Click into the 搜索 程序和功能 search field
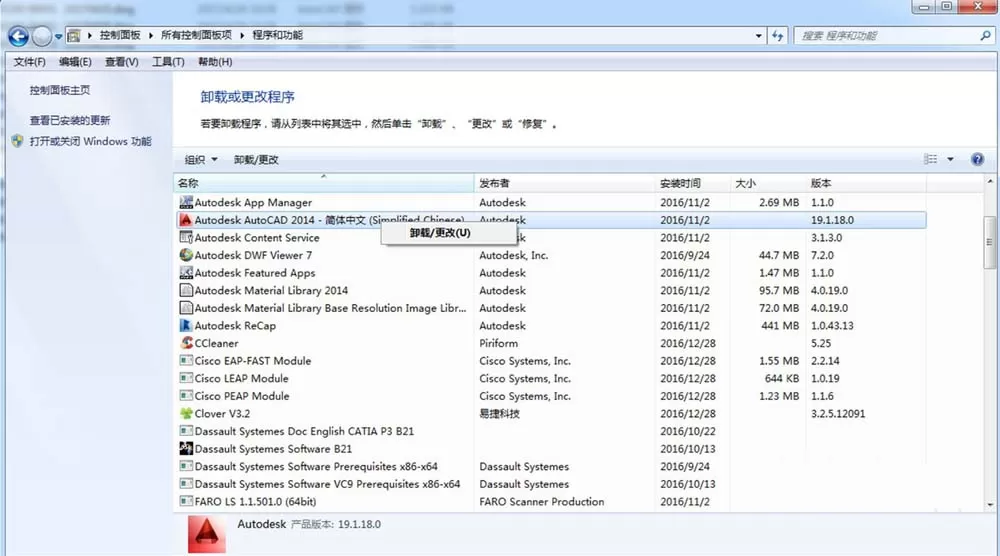This screenshot has height=556, width=1000. pos(886,36)
